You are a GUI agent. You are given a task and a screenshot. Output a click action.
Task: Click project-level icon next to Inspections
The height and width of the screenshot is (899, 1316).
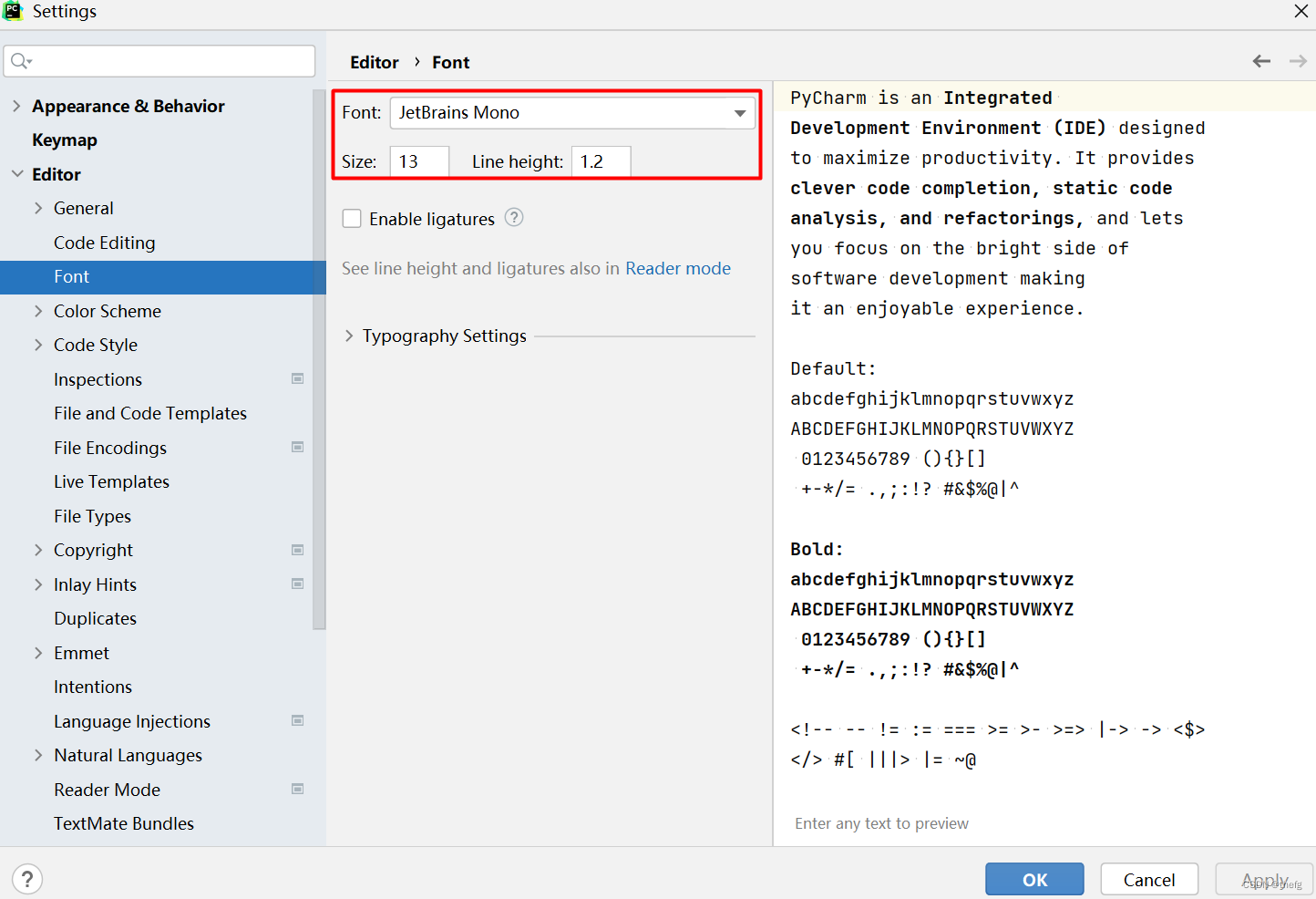point(297,378)
